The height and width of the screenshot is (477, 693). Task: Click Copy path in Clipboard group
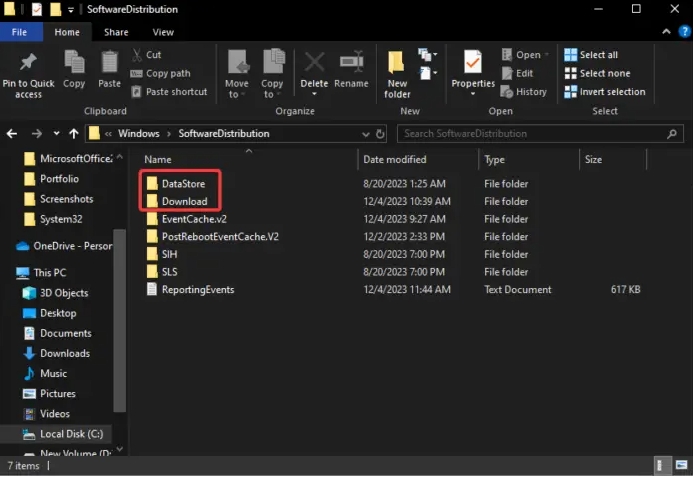click(166, 73)
